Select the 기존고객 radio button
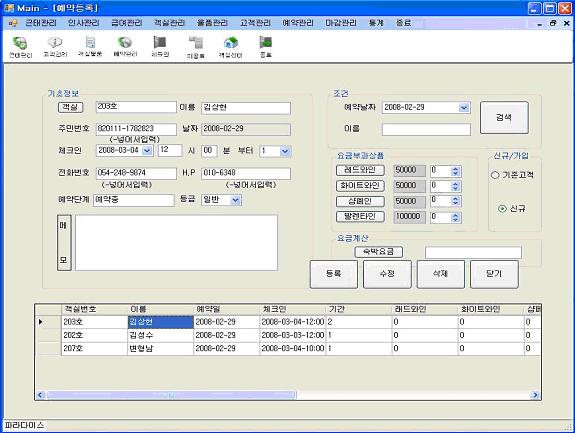Image resolution: width=575 pixels, height=433 pixels. [x=495, y=175]
